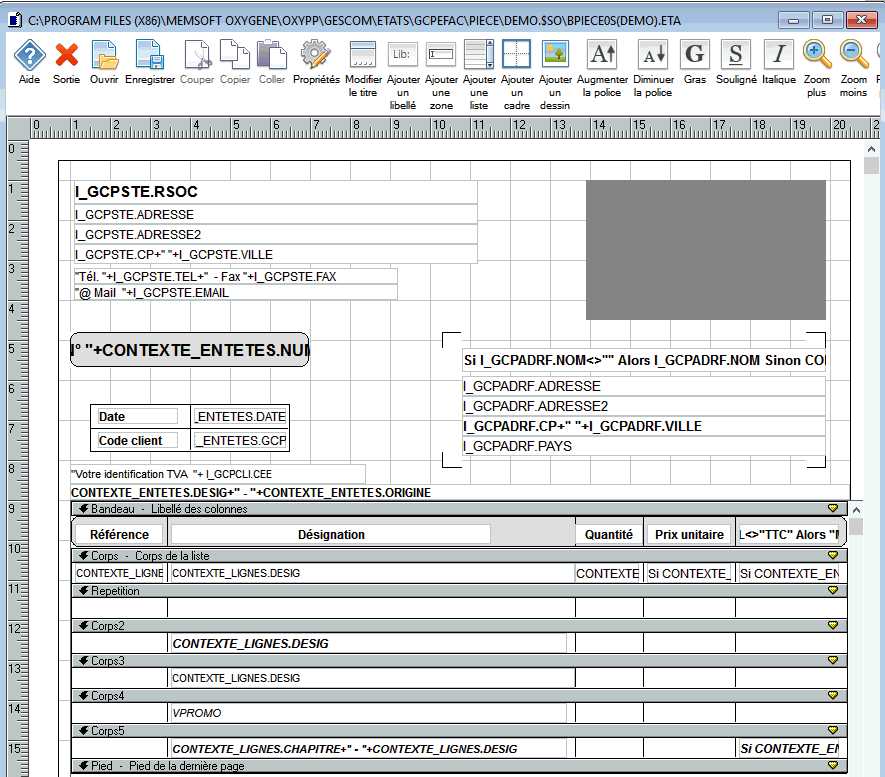Image resolution: width=885 pixels, height=777 pixels.
Task: Click the Coller paste icon
Action: [x=272, y=55]
